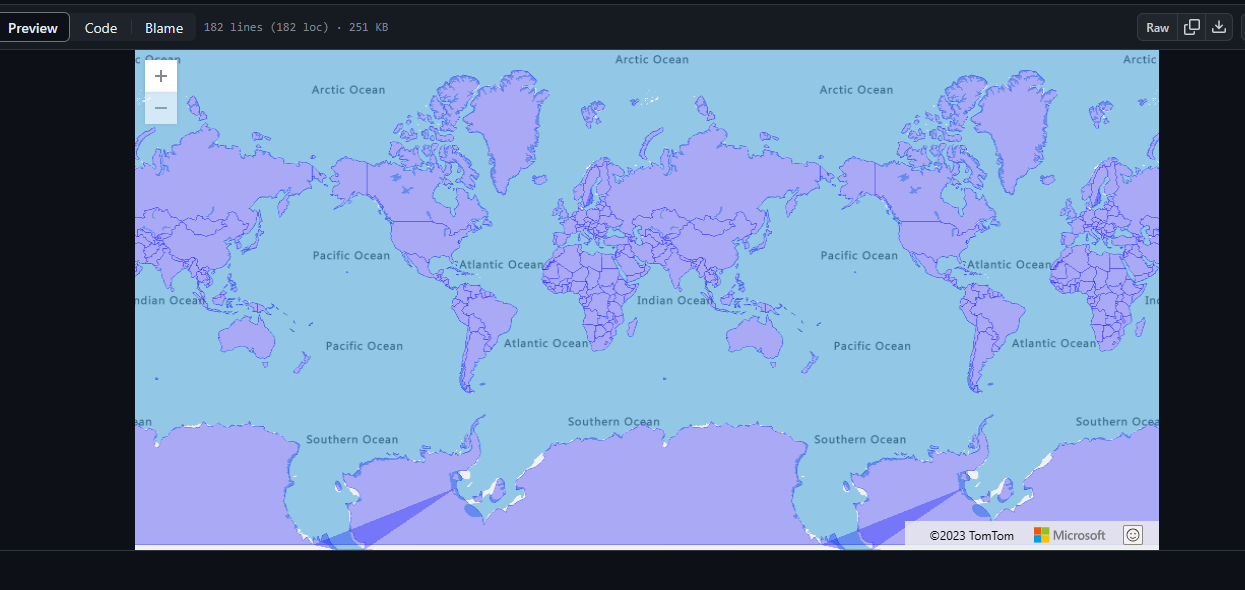Click the Arctic Ocean label at the top
1245x590 pixels.
click(x=652, y=59)
